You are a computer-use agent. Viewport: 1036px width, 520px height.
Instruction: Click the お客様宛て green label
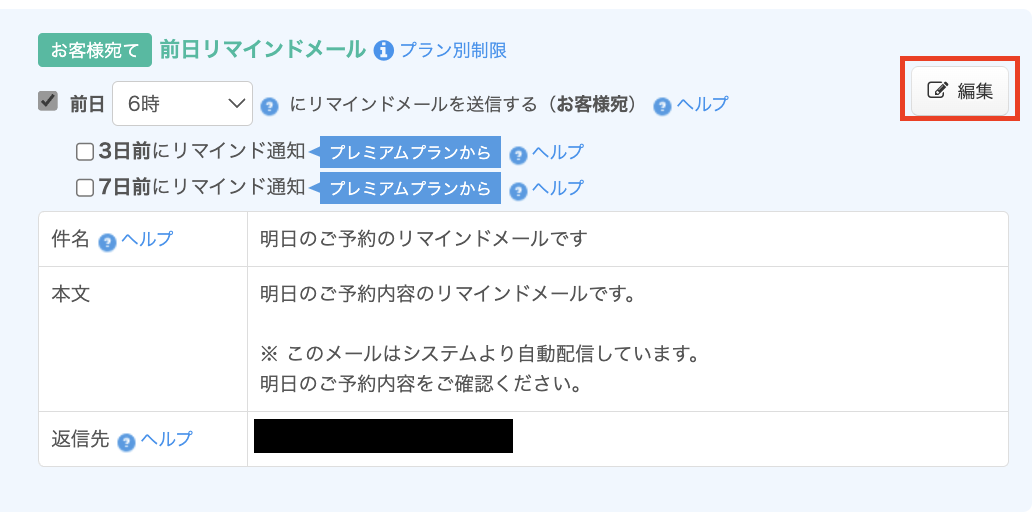95,50
